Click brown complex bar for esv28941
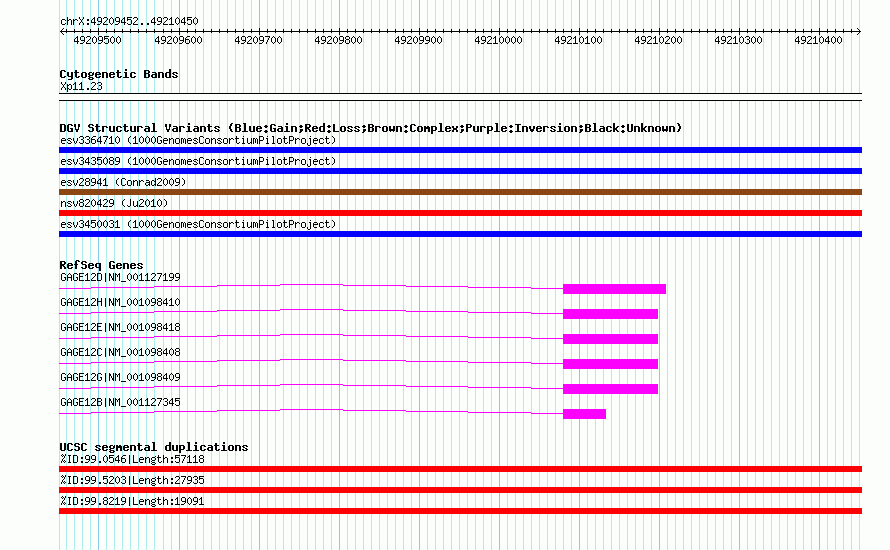890x550 pixels. pyautogui.click(x=460, y=192)
